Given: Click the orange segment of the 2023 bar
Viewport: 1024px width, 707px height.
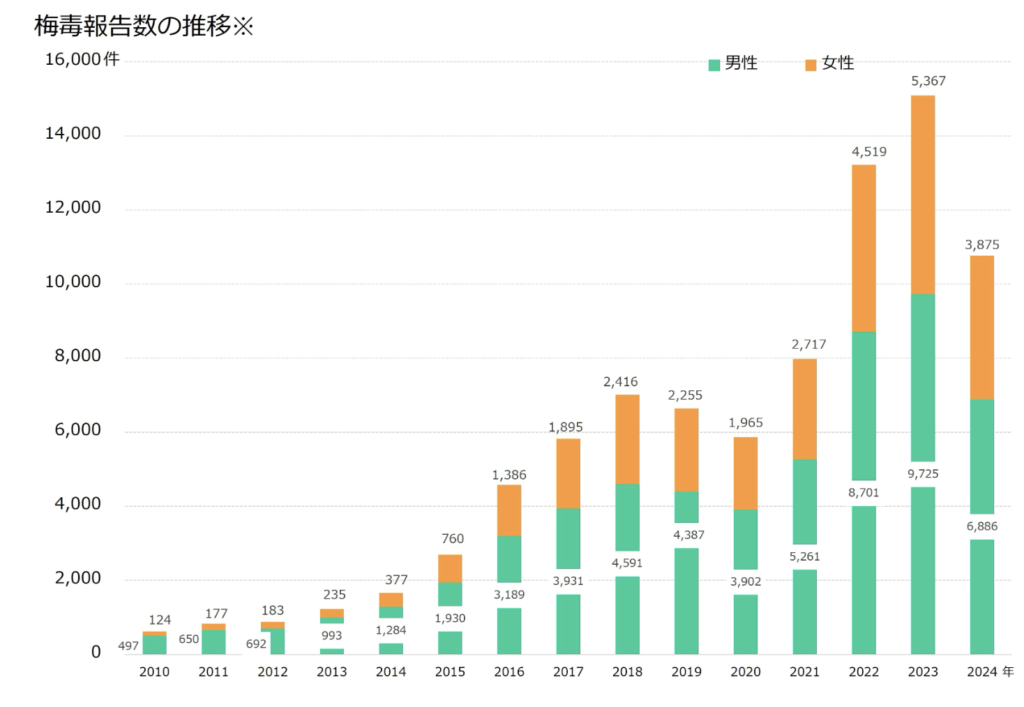Looking at the screenshot, I should [923, 194].
